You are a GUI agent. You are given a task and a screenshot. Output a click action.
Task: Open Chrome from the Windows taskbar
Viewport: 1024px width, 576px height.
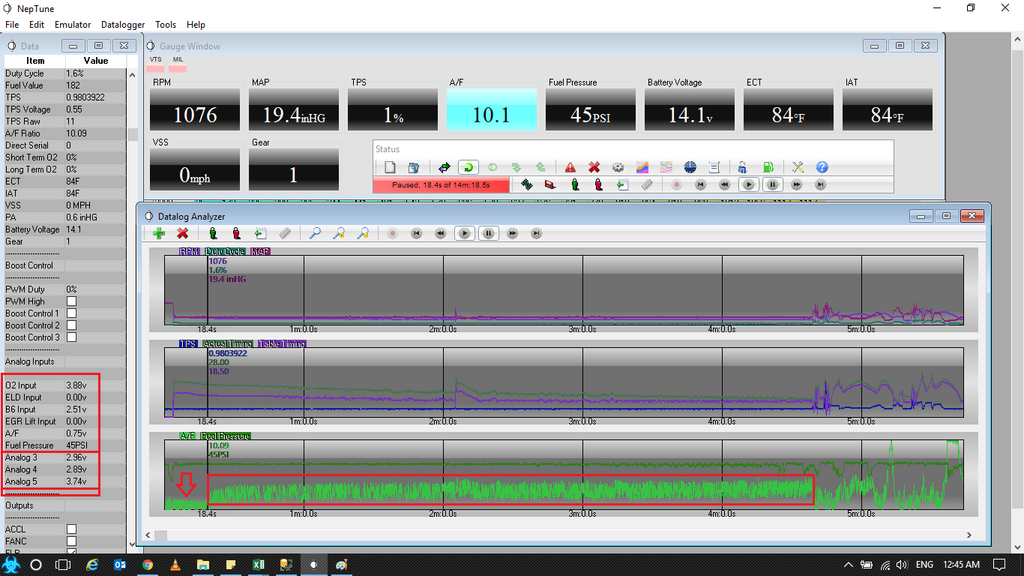148,565
